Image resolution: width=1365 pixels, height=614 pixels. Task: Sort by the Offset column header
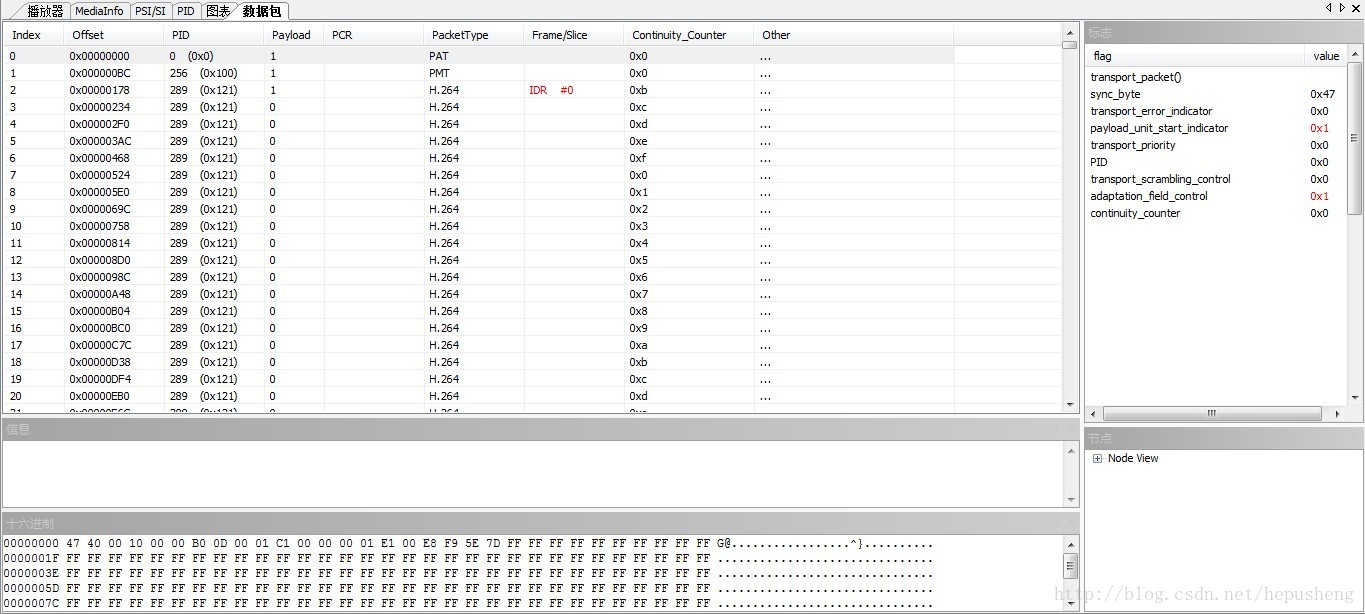pos(113,35)
